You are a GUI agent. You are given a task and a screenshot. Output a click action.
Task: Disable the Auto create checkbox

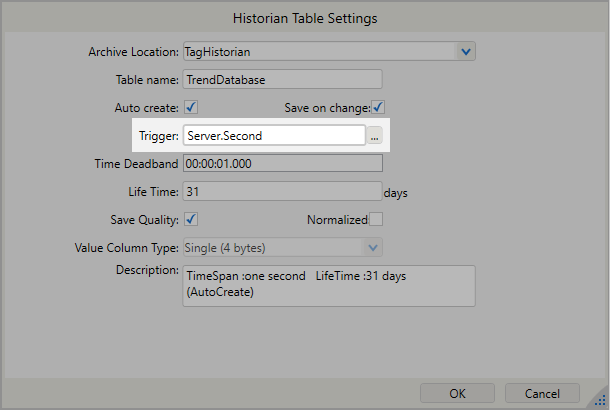point(191,107)
